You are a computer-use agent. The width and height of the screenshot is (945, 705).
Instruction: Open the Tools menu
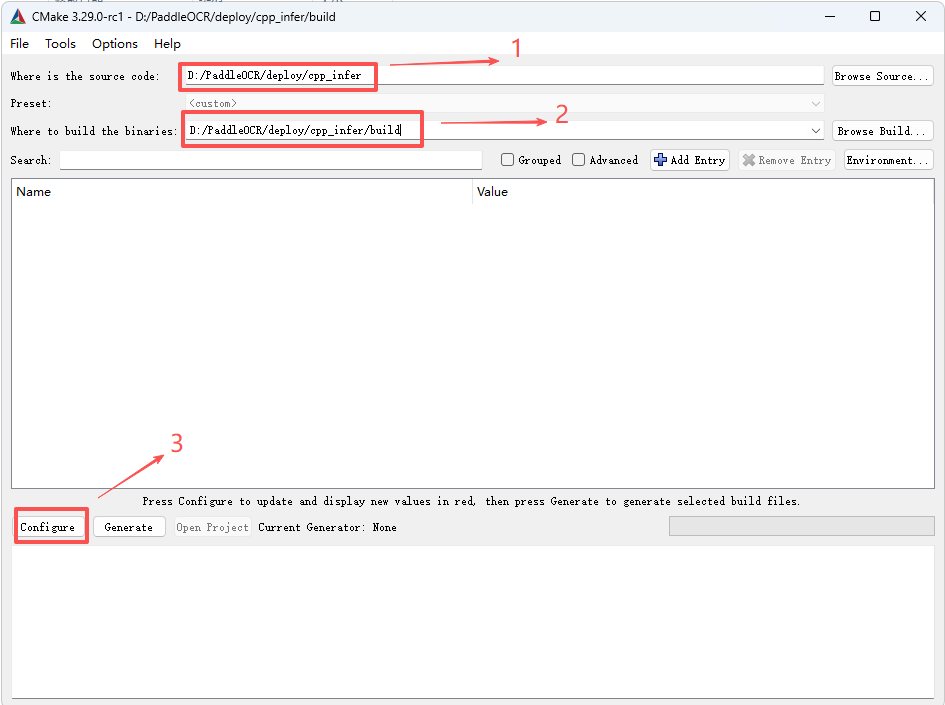coord(60,43)
